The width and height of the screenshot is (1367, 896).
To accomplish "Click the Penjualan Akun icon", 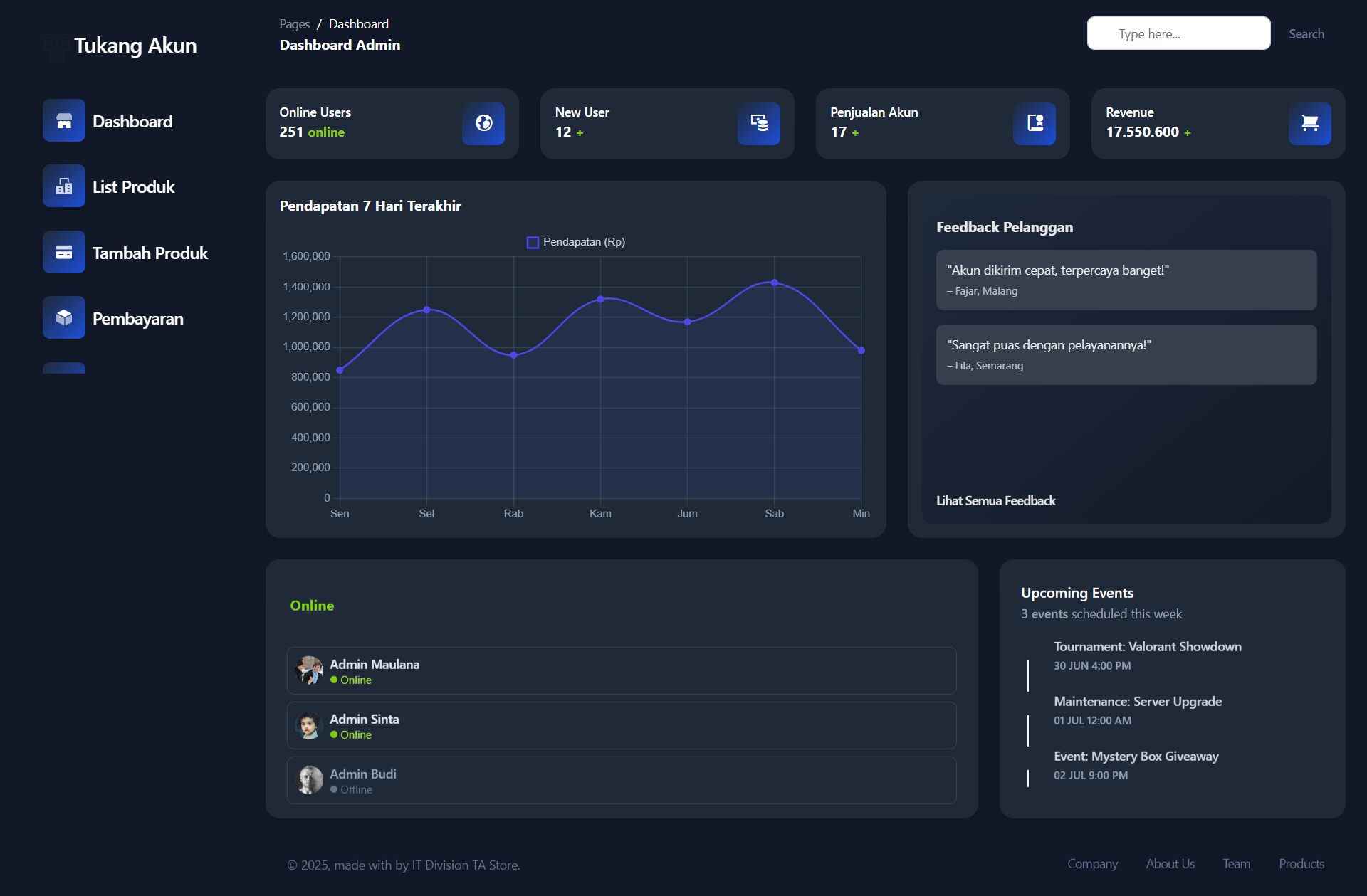I will coord(1035,124).
